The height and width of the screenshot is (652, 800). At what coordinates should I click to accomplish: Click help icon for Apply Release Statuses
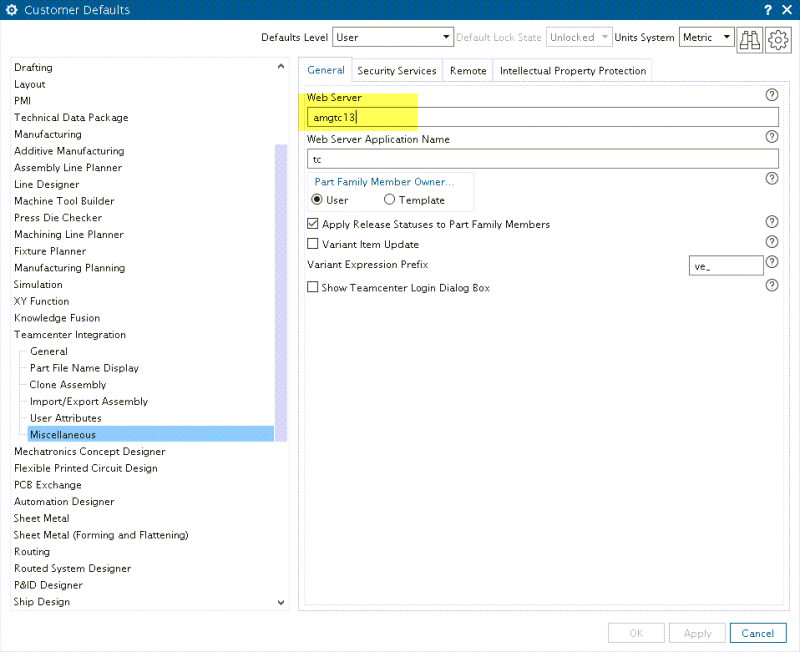tap(772, 221)
